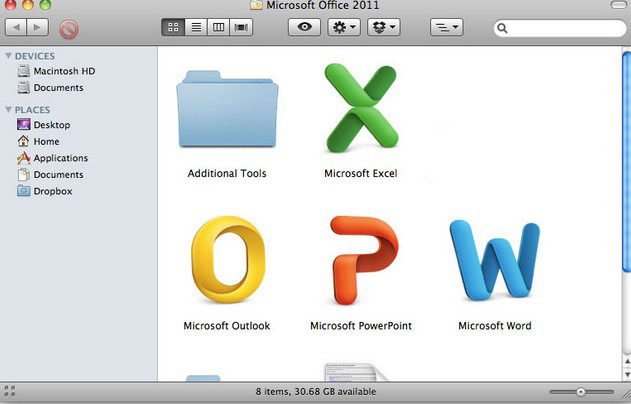Click the "8 items, 30.68 GB available" status text
Viewport: 631px width, 404px height.
316,392
